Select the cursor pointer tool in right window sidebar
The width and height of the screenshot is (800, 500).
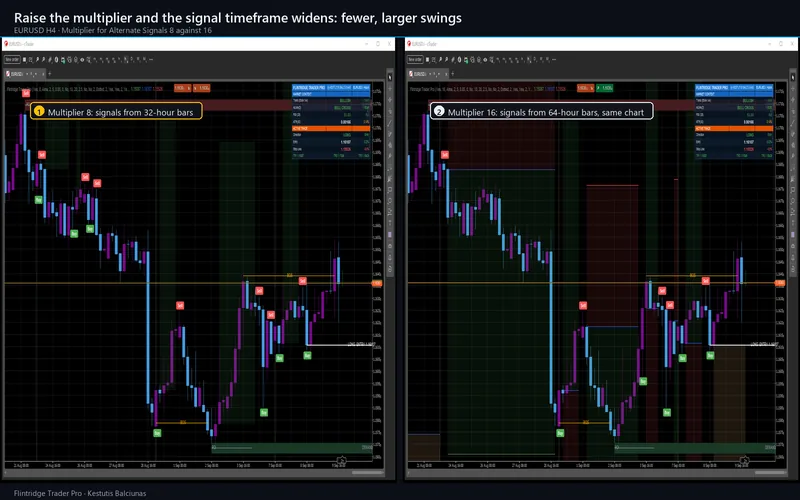pyautogui.click(x=793, y=78)
